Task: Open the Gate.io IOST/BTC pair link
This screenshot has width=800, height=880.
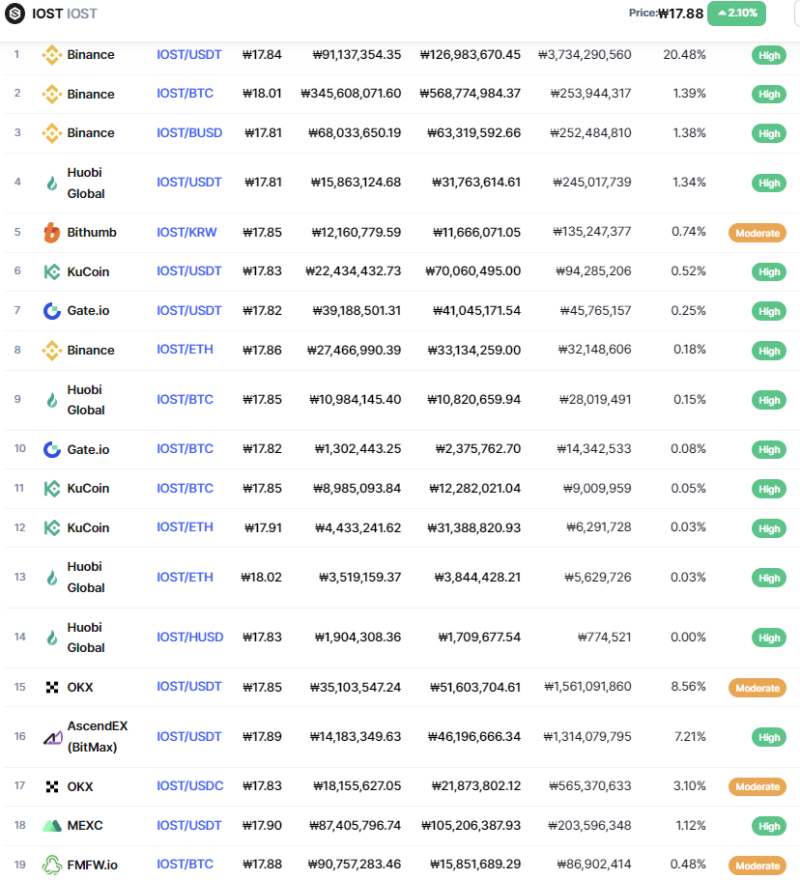Action: [x=185, y=448]
